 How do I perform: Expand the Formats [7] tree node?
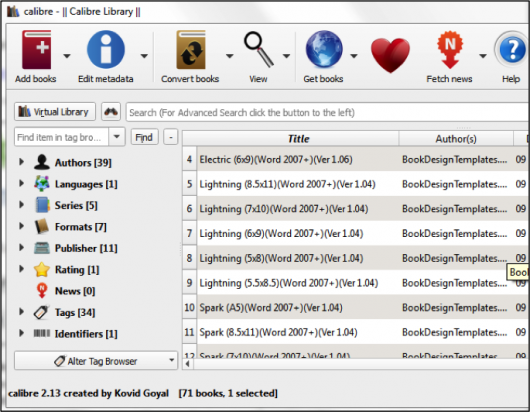coord(21,226)
